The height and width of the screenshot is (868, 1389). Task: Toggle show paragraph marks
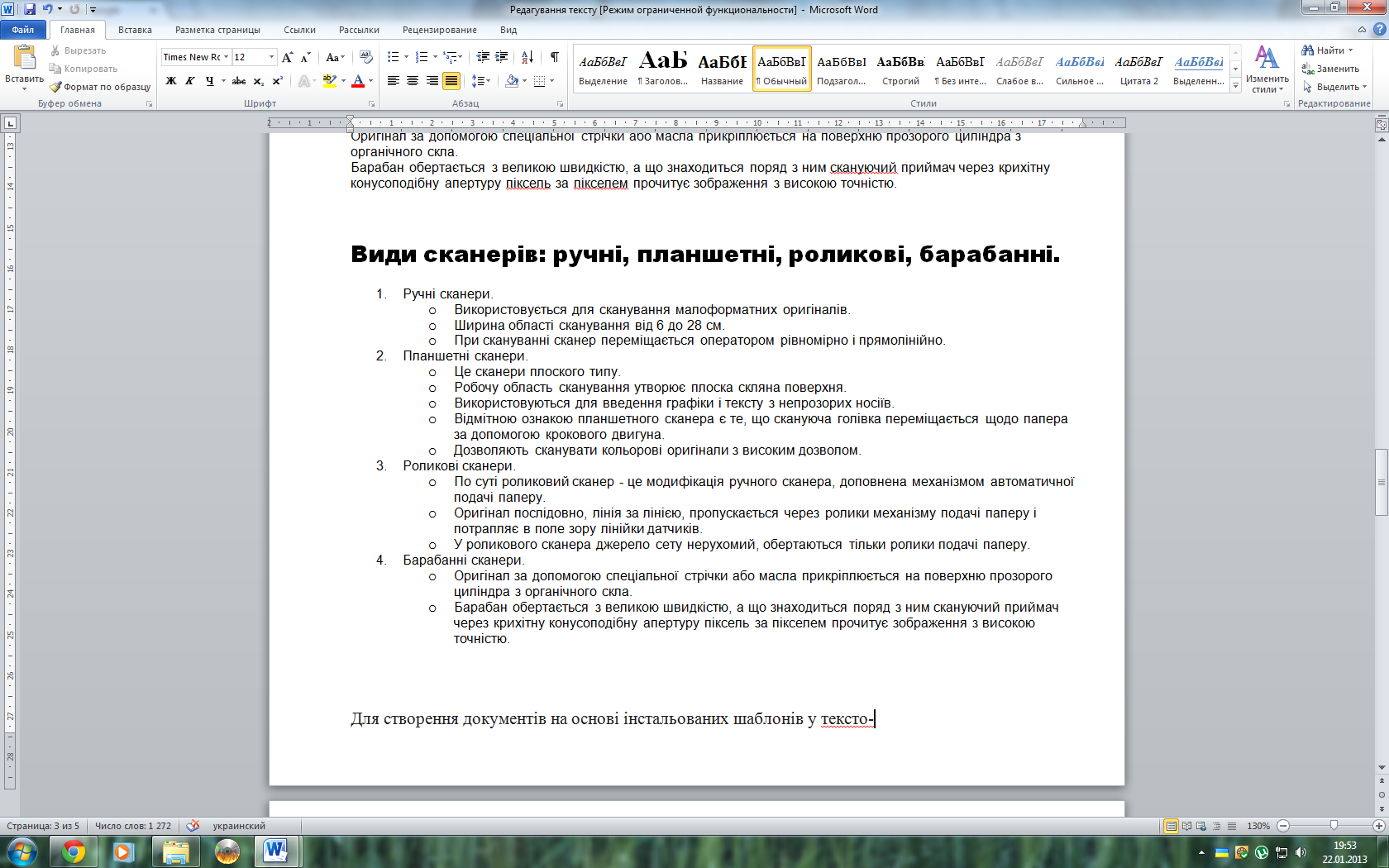click(555, 57)
